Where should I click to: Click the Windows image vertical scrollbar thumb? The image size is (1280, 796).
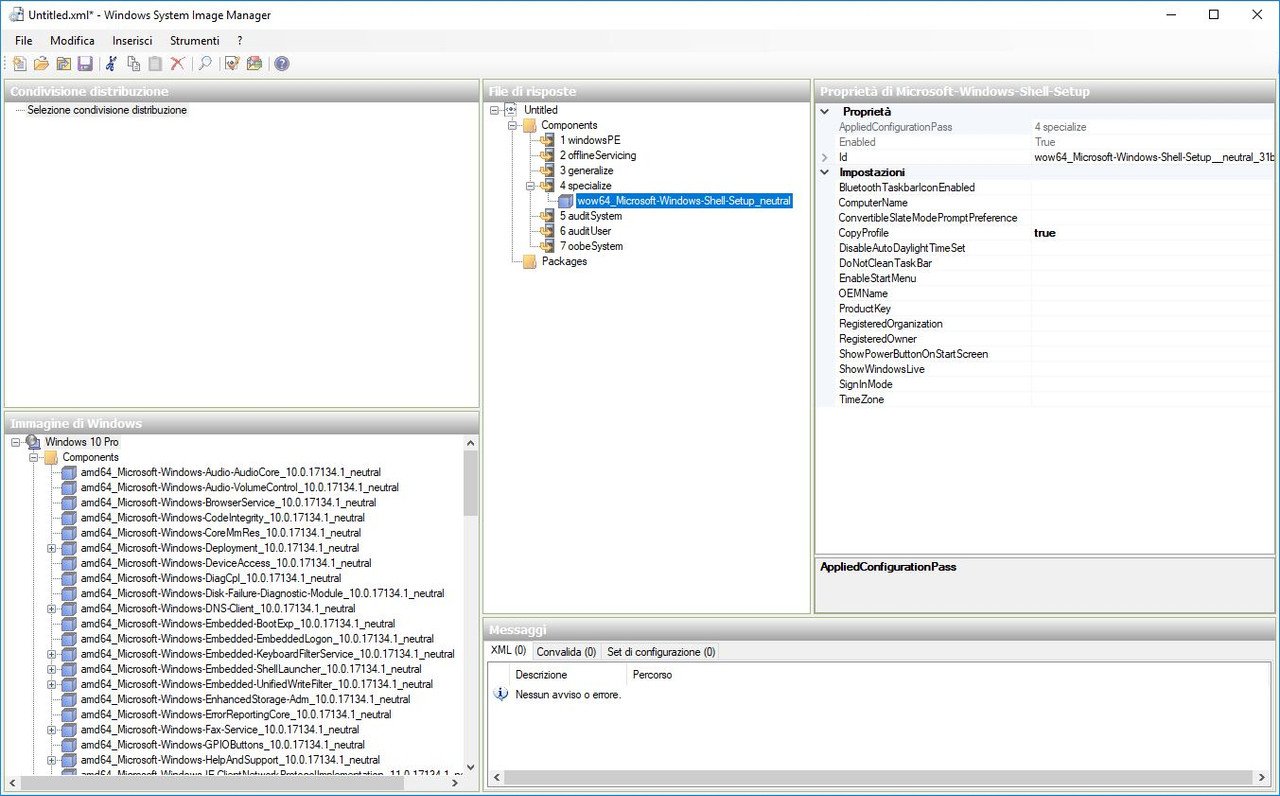[471, 483]
